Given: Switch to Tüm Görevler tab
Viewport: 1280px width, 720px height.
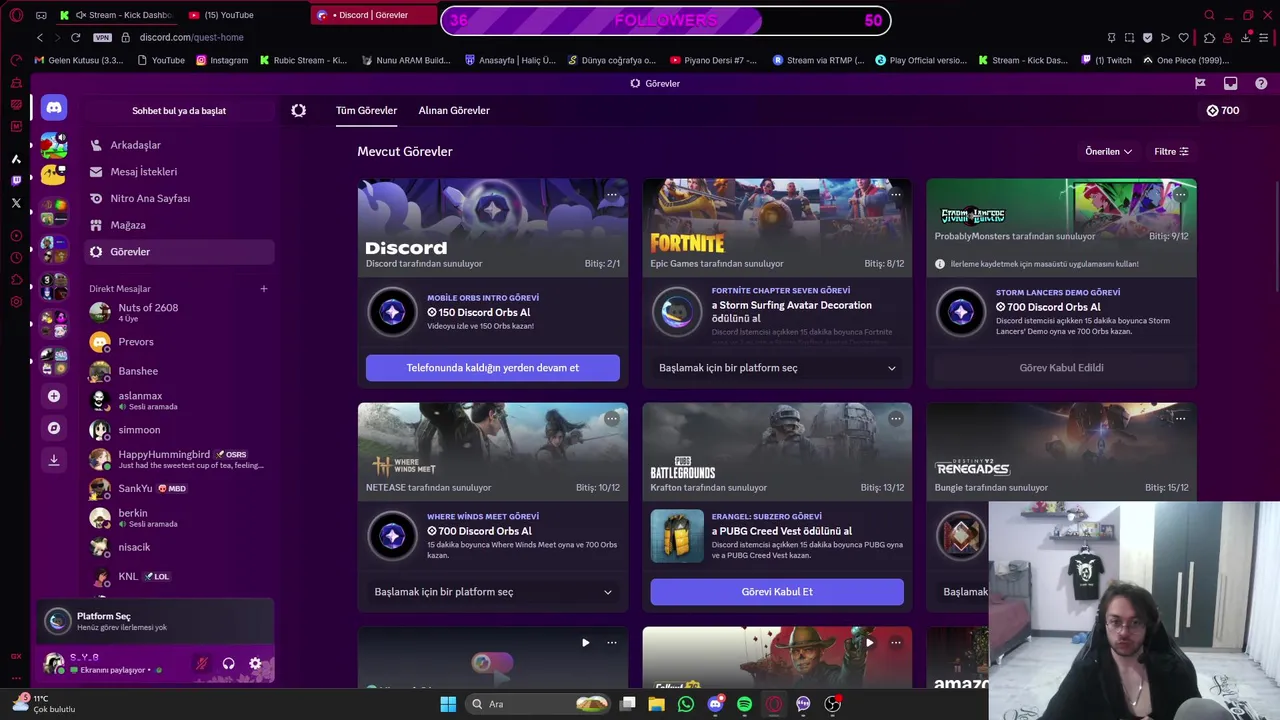Looking at the screenshot, I should click(366, 110).
